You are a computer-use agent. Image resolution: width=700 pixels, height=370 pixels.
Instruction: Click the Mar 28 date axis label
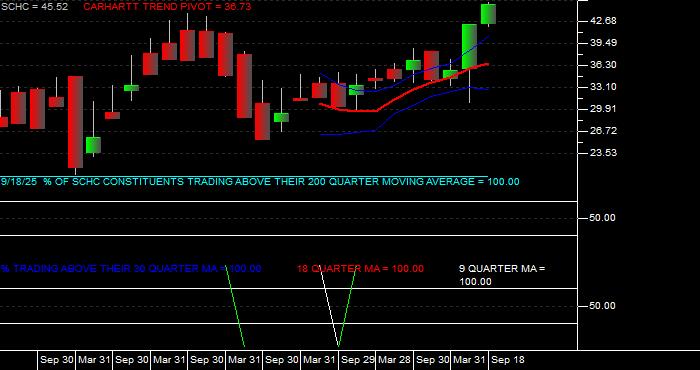point(394,360)
